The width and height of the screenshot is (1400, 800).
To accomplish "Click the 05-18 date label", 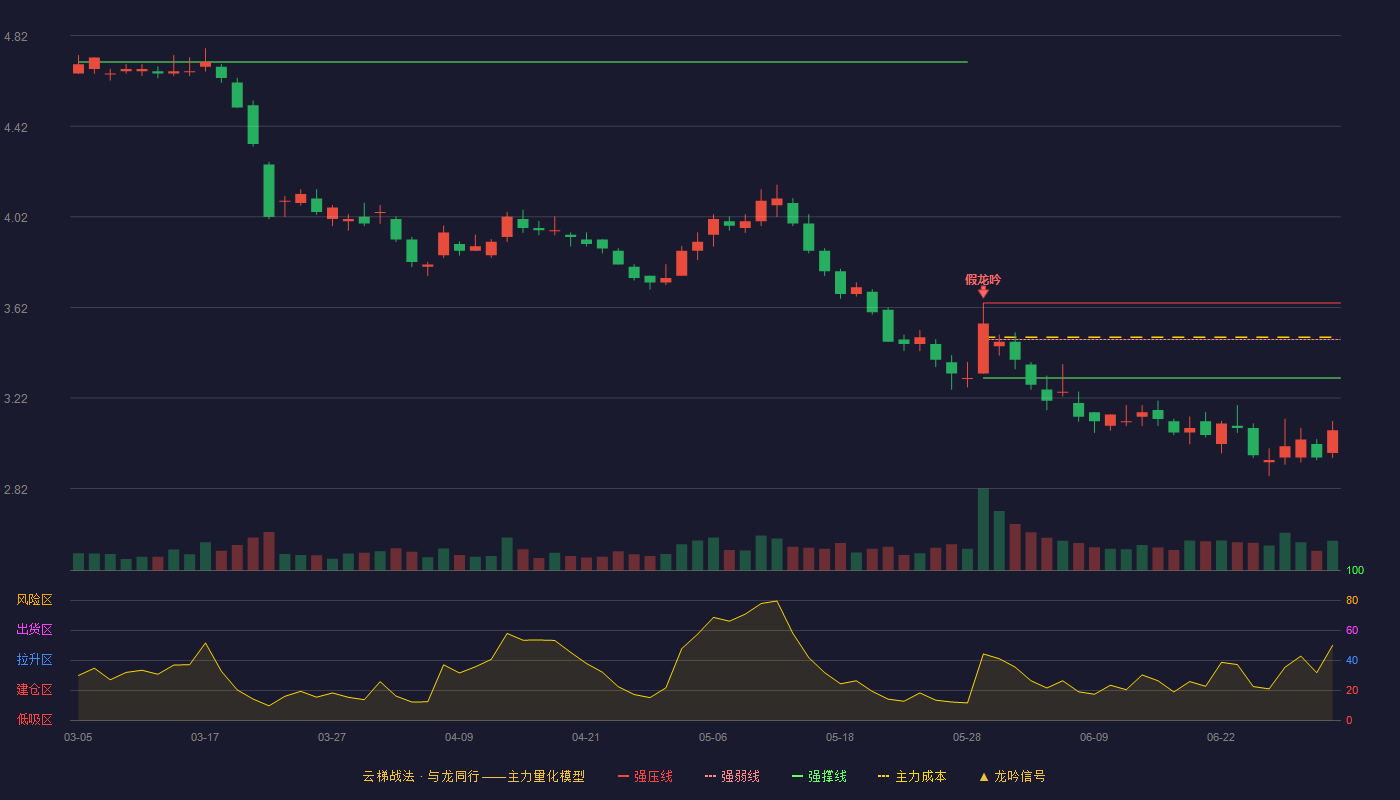I will (840, 737).
